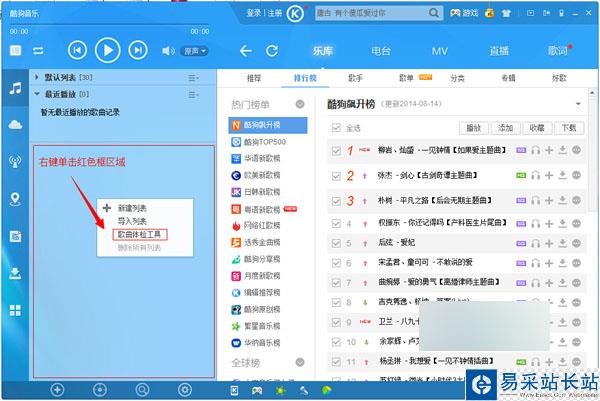600x401 pixels.
Task: Uncheck song 3 朴树 checkbox
Action: click(336, 201)
